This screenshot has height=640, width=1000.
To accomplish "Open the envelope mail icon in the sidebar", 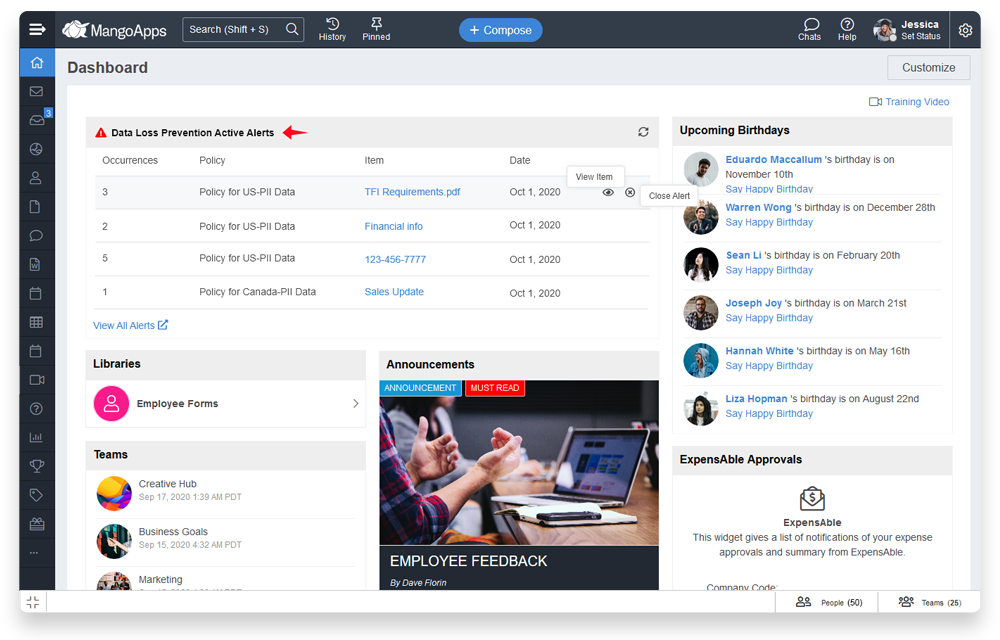I will point(36,91).
